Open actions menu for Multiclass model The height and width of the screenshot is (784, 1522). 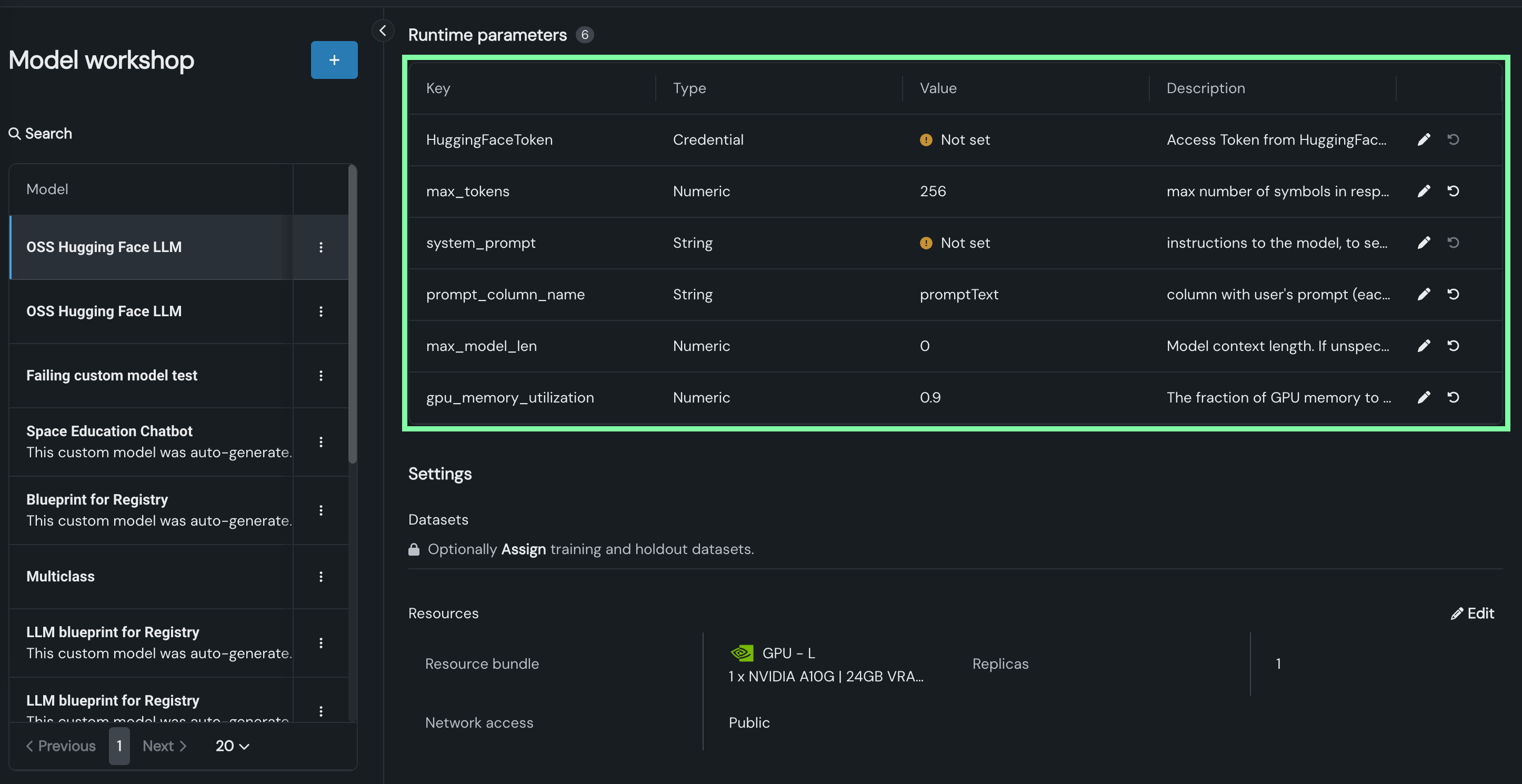point(321,577)
